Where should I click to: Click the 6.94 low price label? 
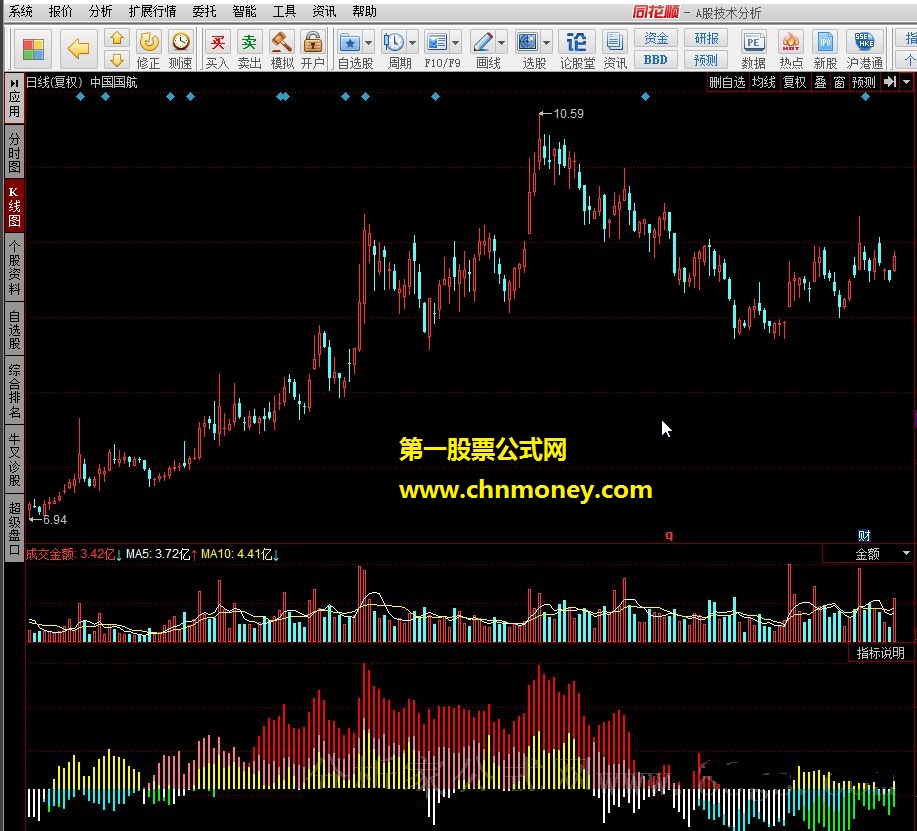(x=55, y=519)
